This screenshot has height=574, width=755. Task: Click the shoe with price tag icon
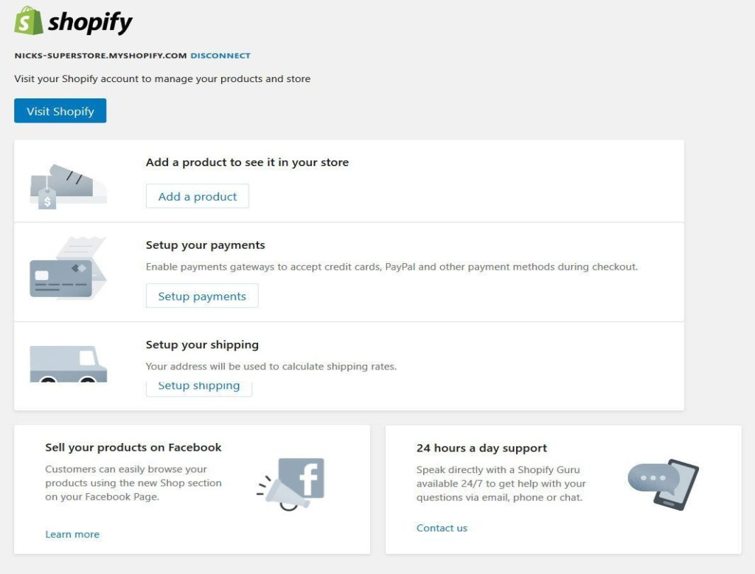(68, 187)
